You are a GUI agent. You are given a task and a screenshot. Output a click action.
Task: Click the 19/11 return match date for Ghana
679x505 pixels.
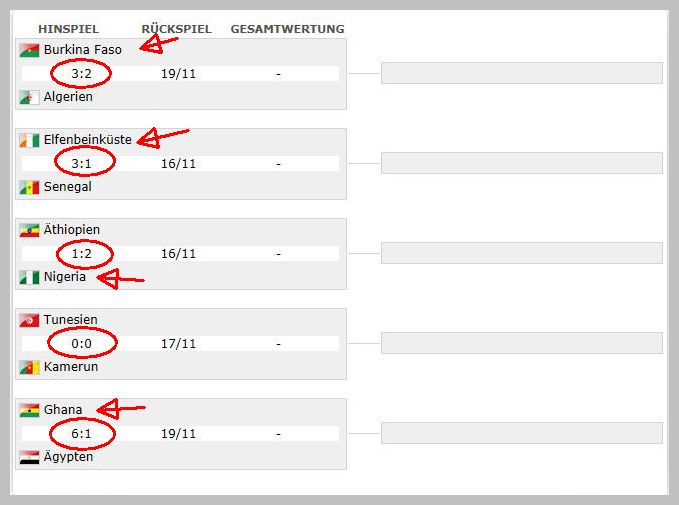[178, 434]
